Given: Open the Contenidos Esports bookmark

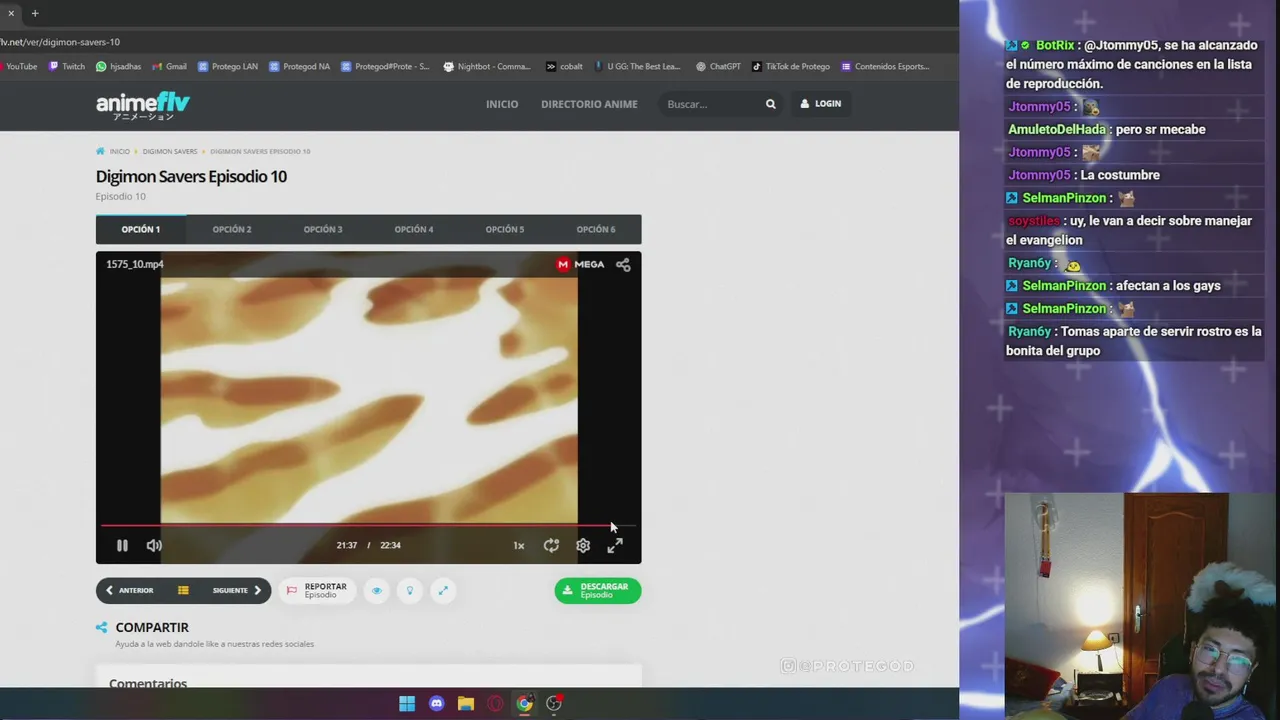Looking at the screenshot, I should pos(885,67).
